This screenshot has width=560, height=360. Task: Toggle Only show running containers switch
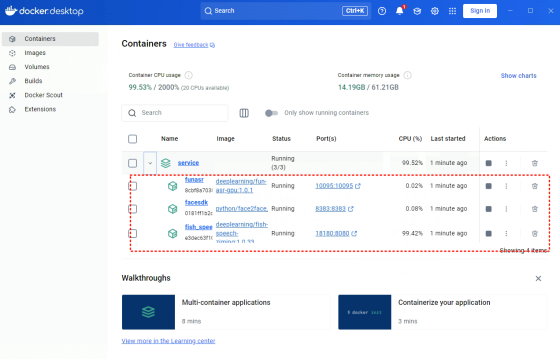pos(271,113)
